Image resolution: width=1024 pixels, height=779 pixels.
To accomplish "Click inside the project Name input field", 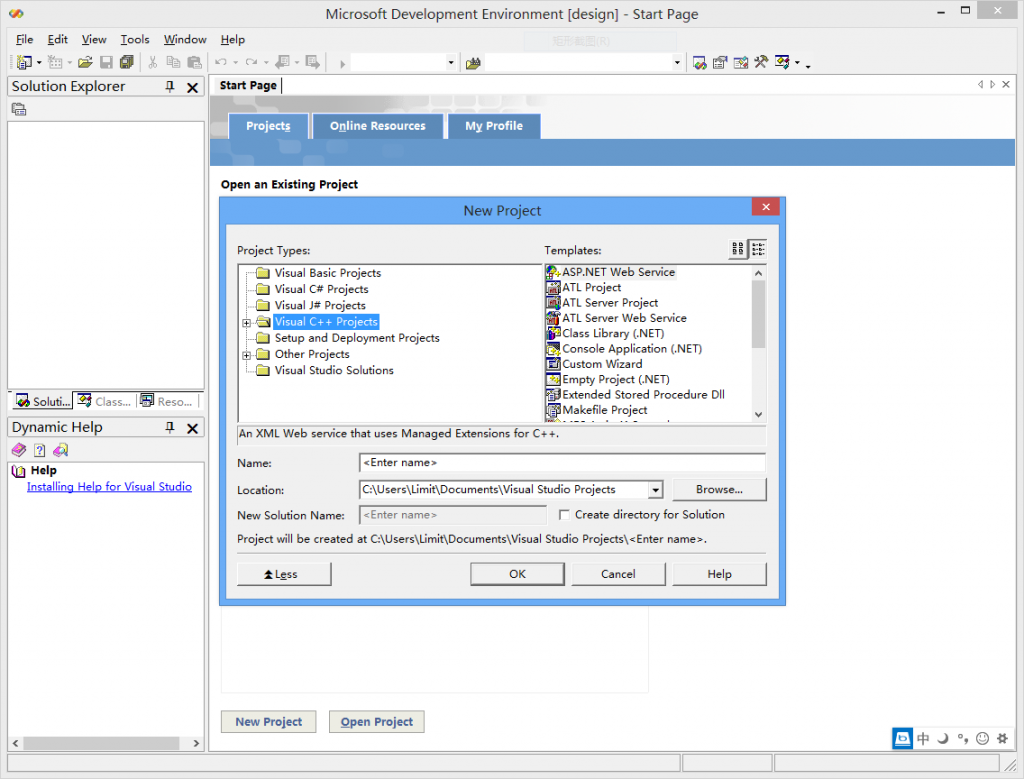I will [560, 463].
